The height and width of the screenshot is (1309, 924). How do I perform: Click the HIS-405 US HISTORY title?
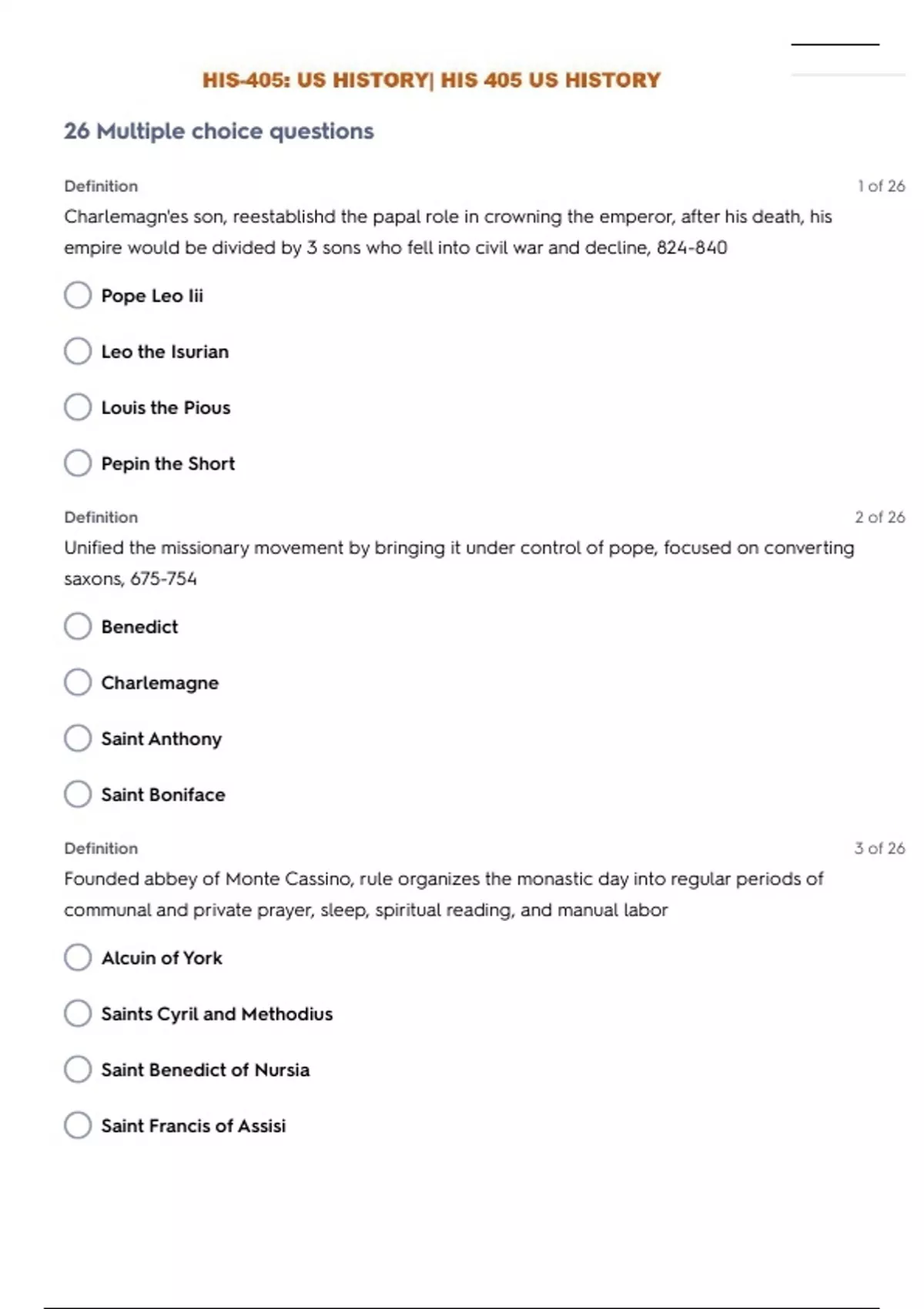point(431,80)
